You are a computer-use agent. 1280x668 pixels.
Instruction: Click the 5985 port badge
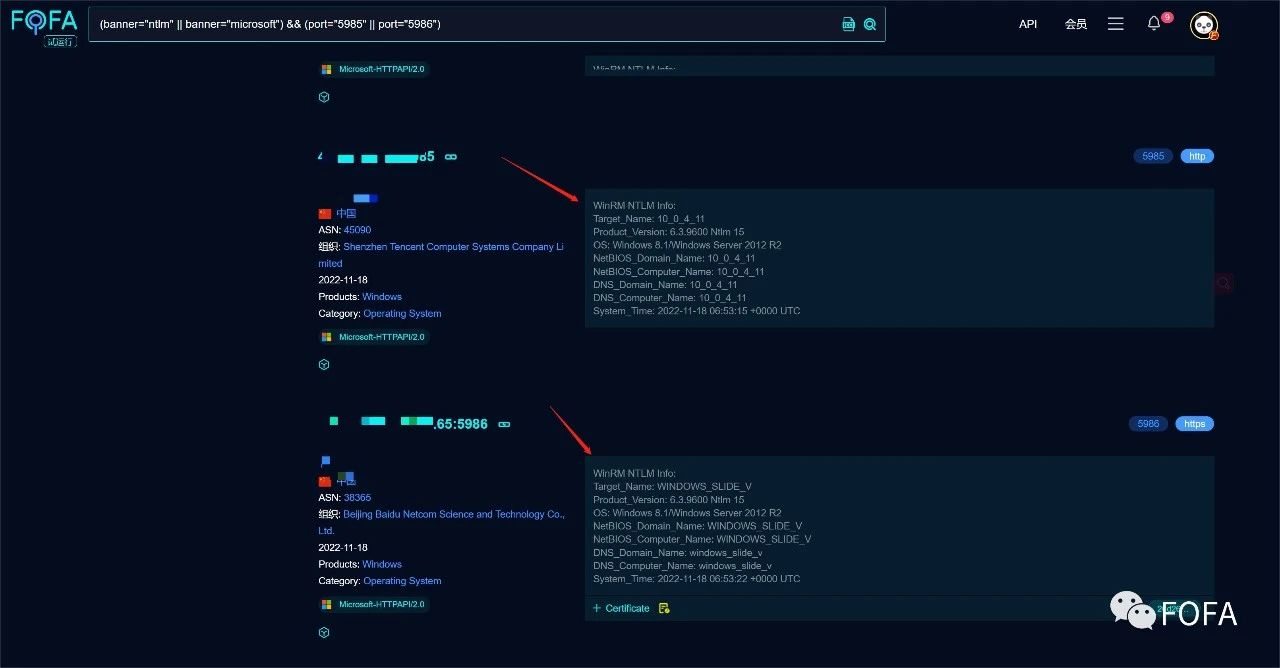(1154, 156)
